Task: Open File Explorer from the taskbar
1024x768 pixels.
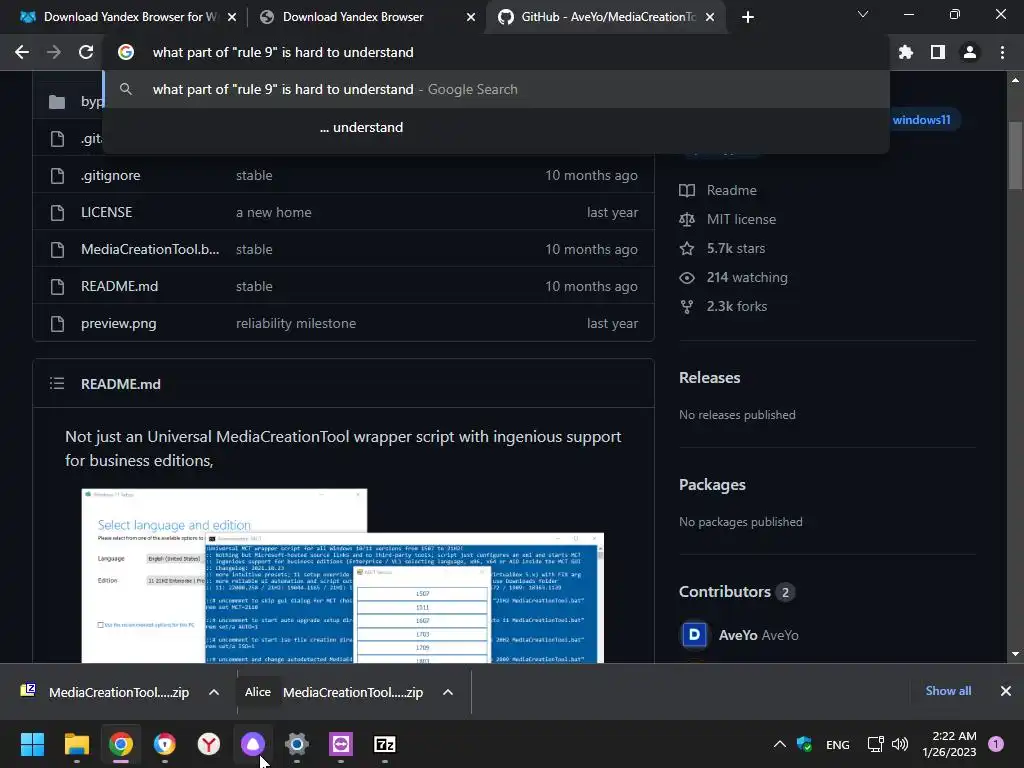Action: pos(76,744)
